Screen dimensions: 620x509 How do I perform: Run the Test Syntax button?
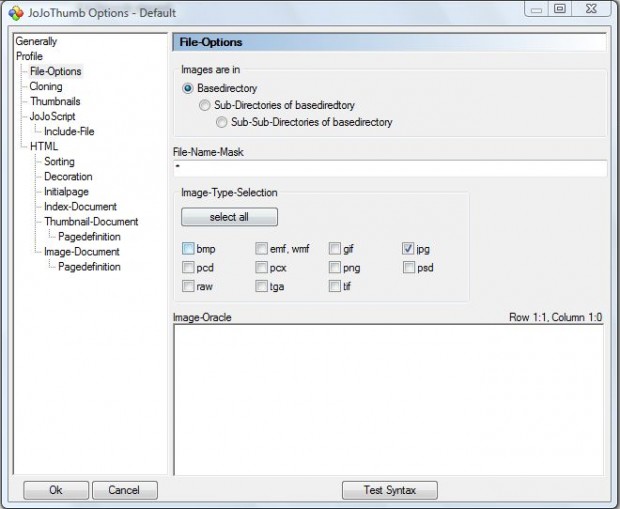coord(389,490)
